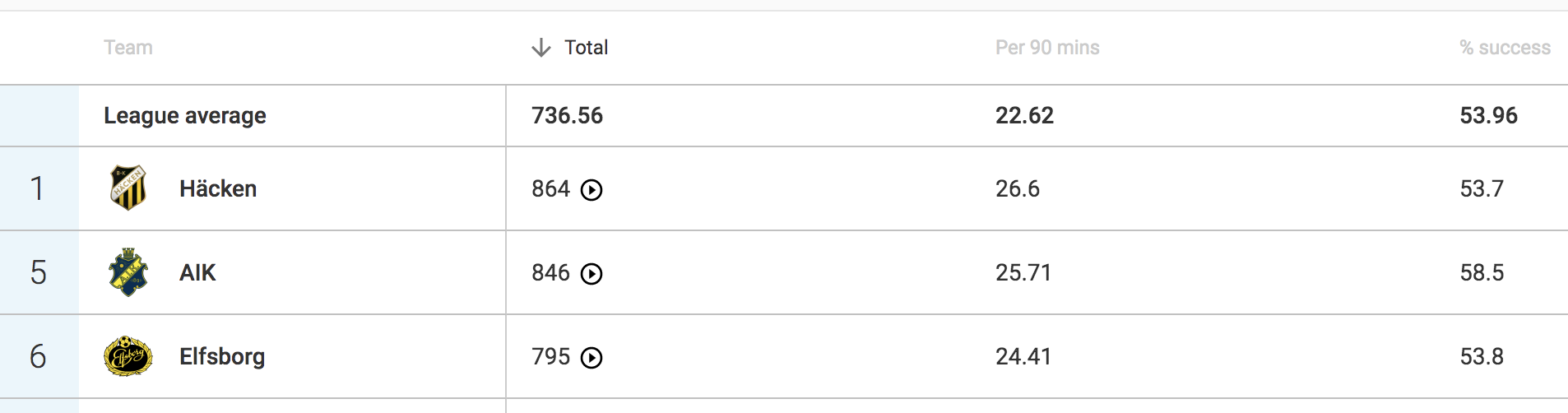Click league average total 736.56

click(x=567, y=115)
